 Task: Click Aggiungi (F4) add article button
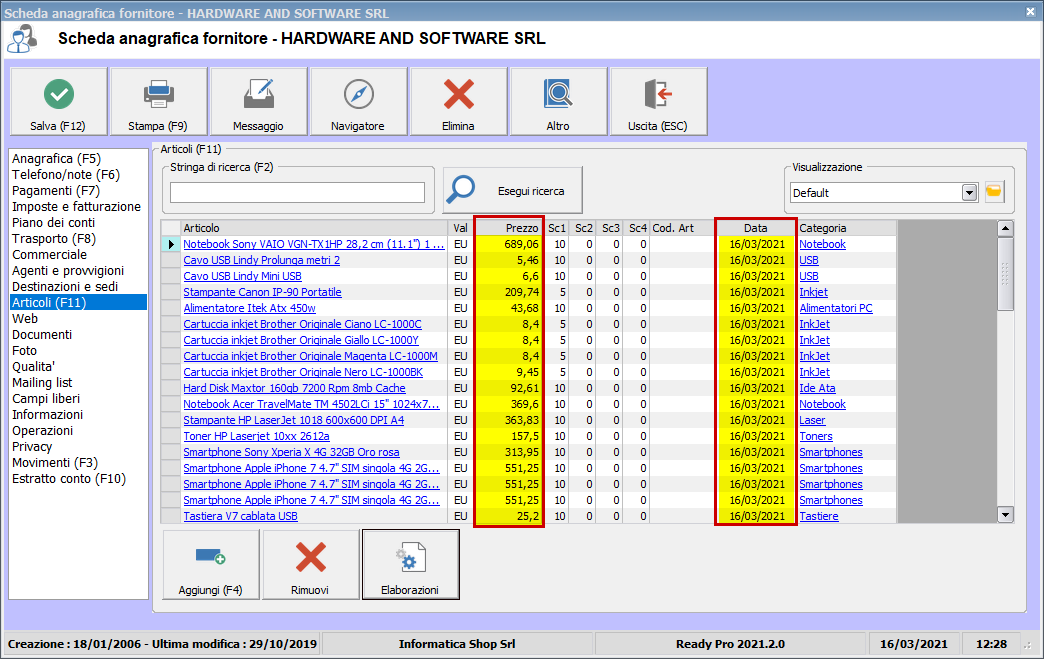coord(211,564)
